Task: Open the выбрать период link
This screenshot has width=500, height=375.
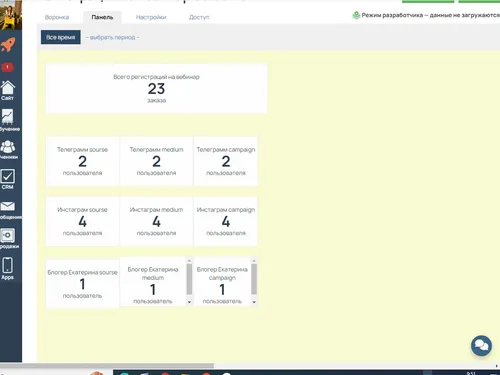Action: (x=112, y=37)
